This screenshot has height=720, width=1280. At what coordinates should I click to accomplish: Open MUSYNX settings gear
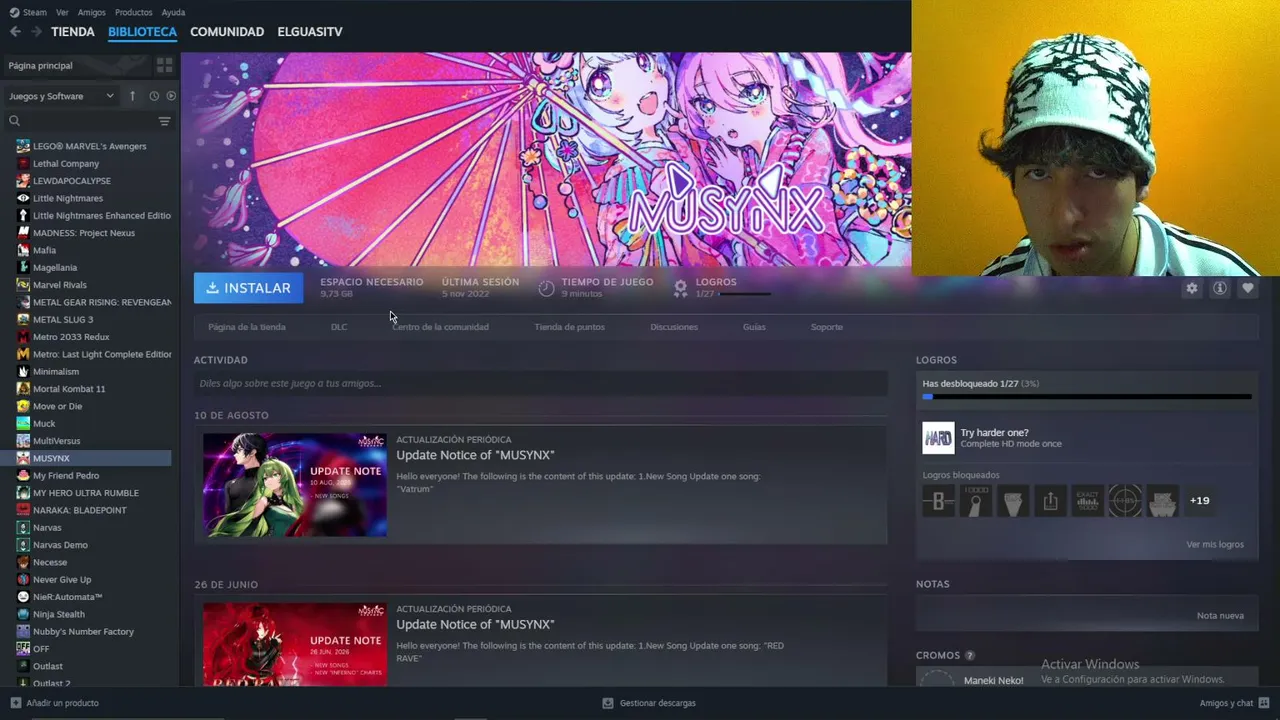pyautogui.click(x=1191, y=288)
